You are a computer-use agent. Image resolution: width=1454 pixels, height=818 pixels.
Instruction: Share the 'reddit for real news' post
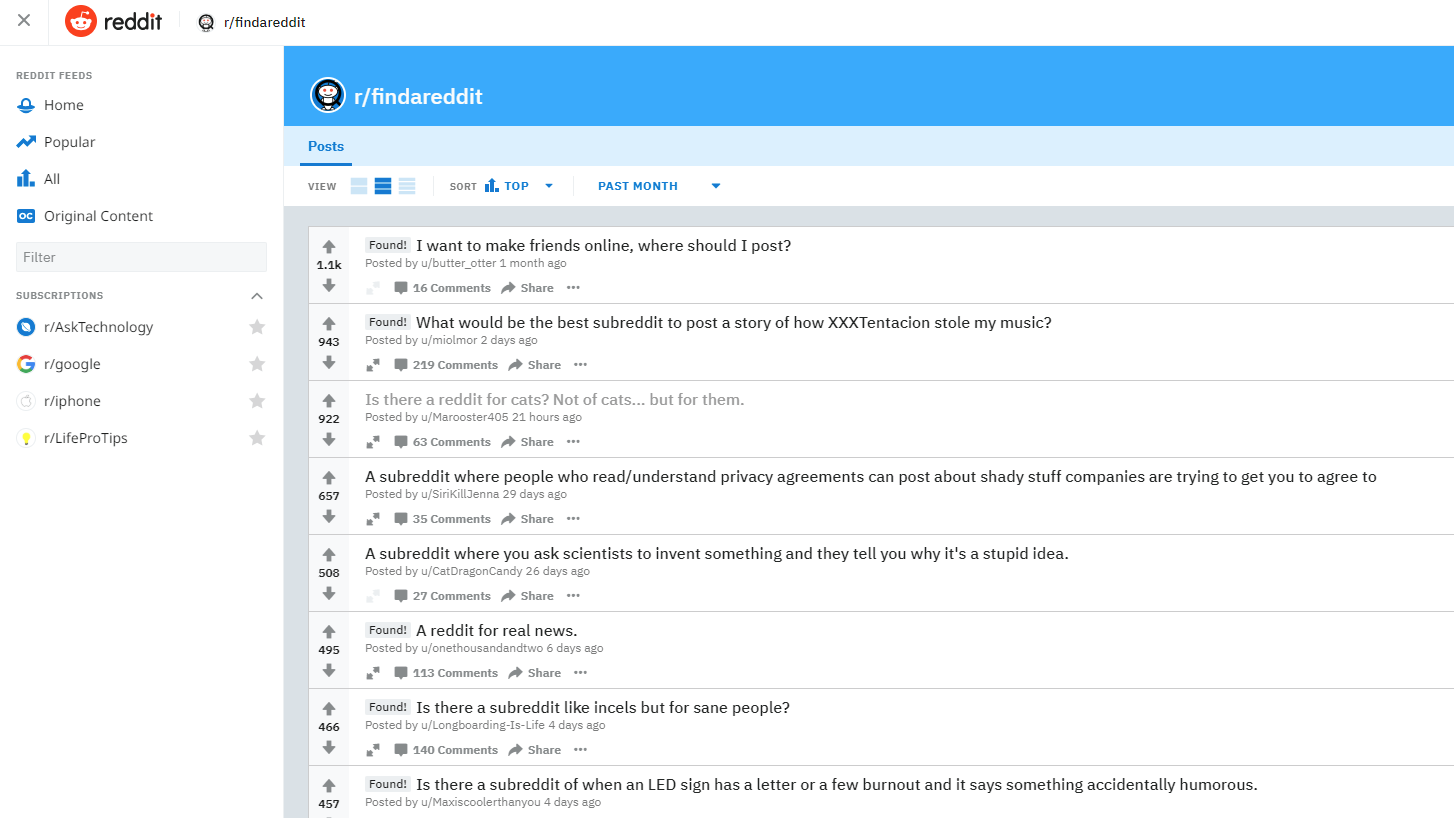(534, 673)
